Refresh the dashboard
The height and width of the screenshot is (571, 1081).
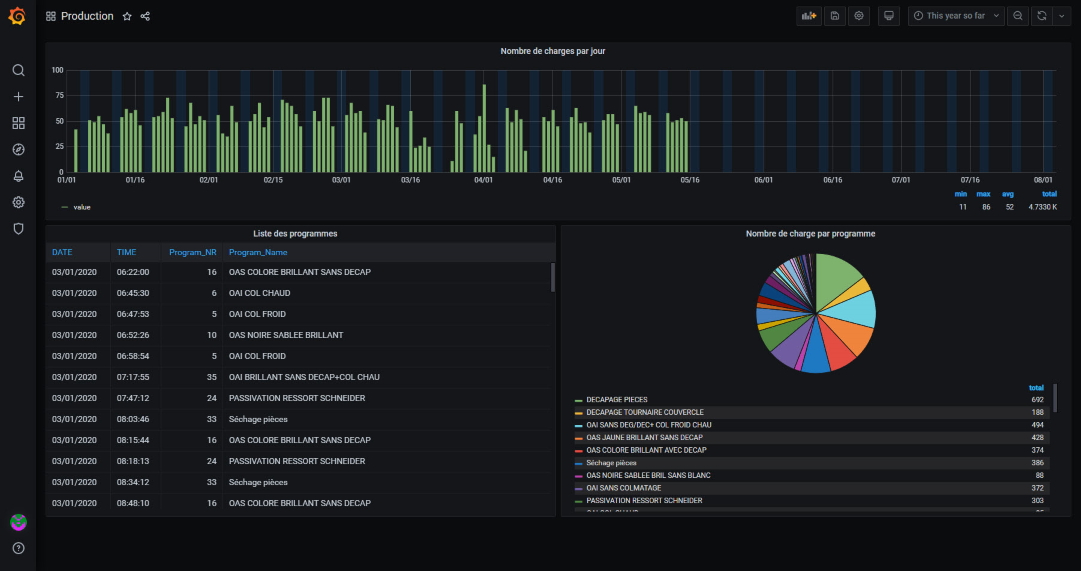pyautogui.click(x=1042, y=16)
